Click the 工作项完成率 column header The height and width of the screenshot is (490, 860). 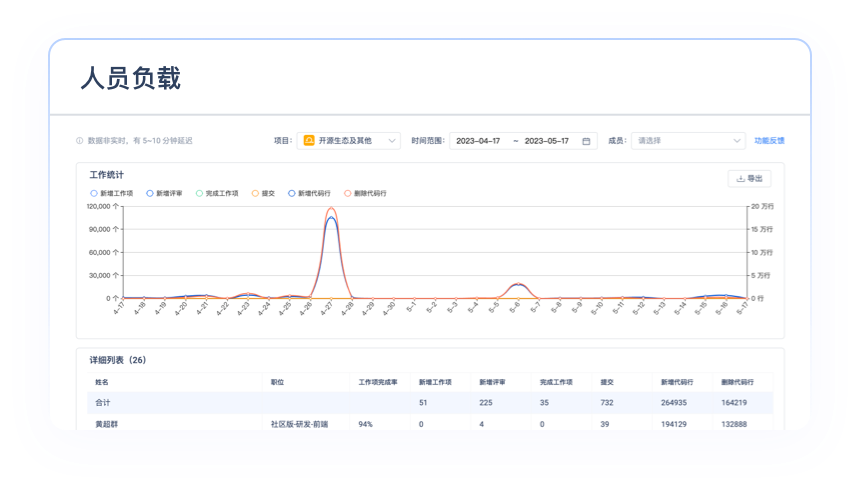[378, 382]
